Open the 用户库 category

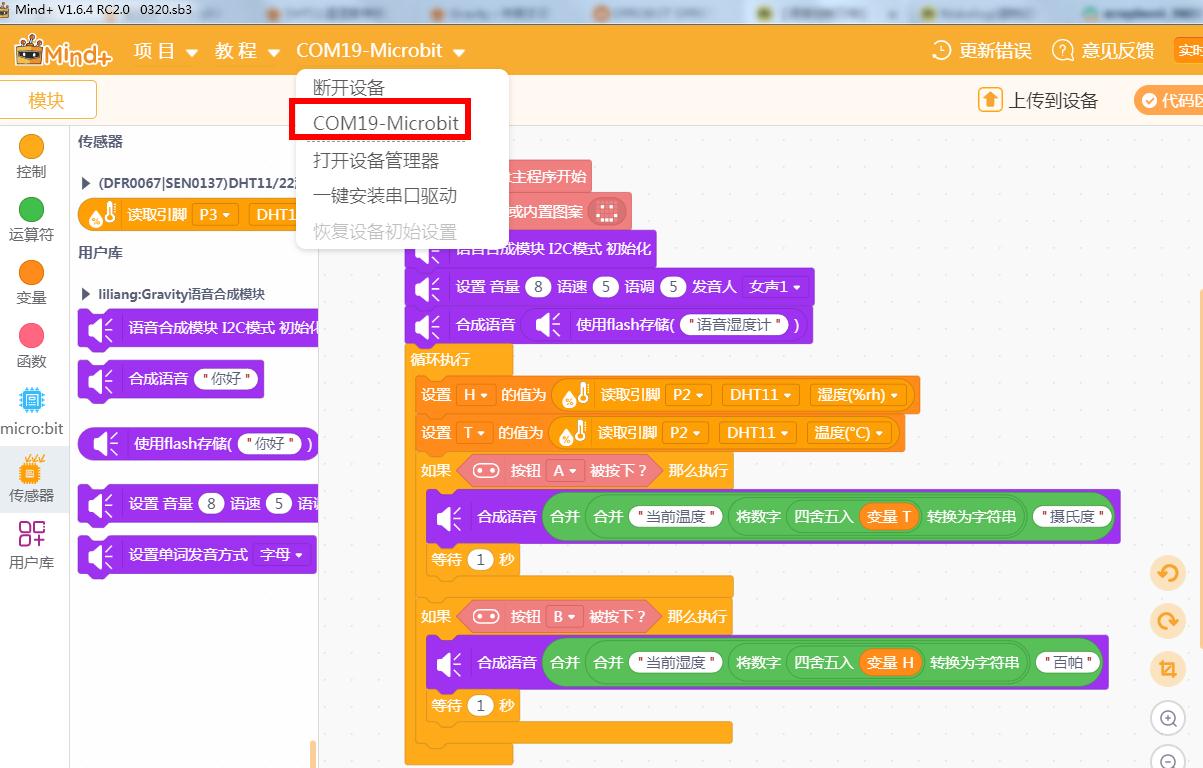coord(32,544)
